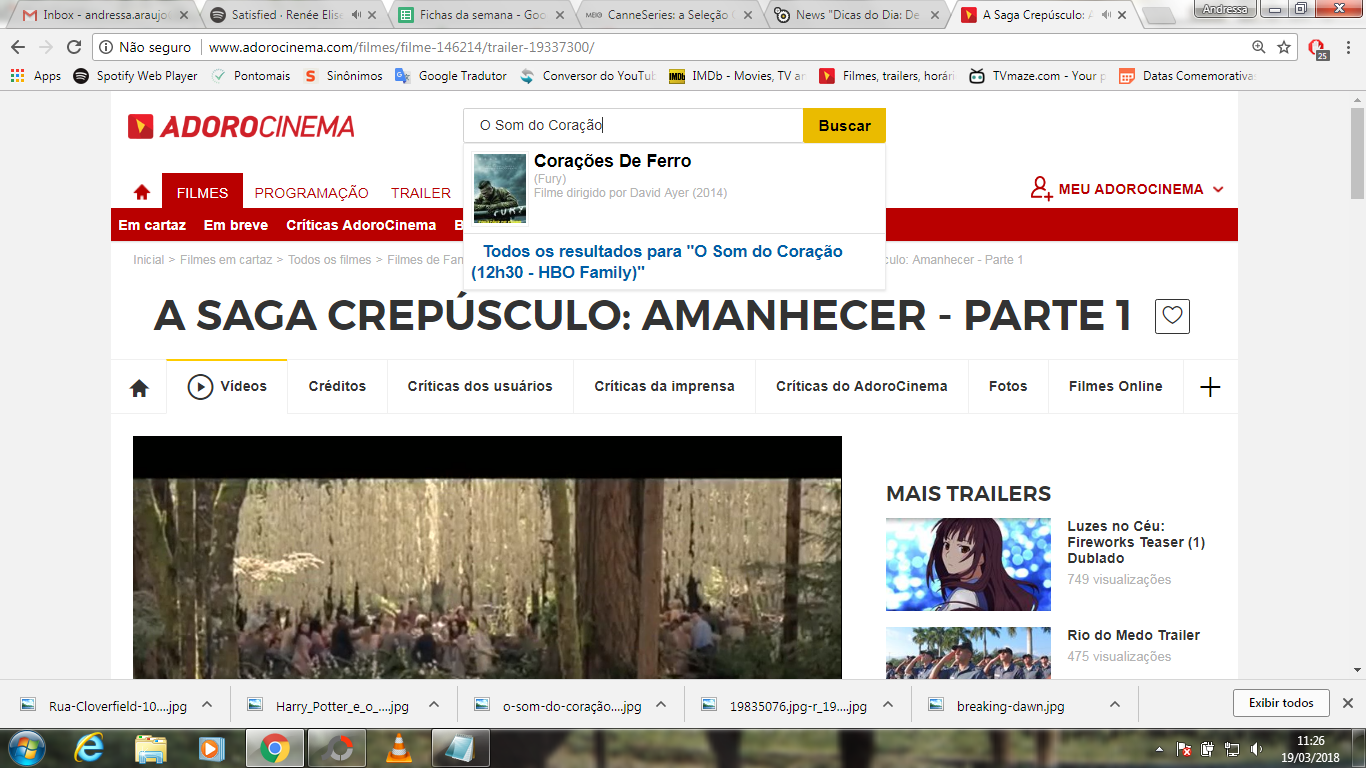
Task: Open the Chrome menu with the three dots
Action: (x=1349, y=47)
